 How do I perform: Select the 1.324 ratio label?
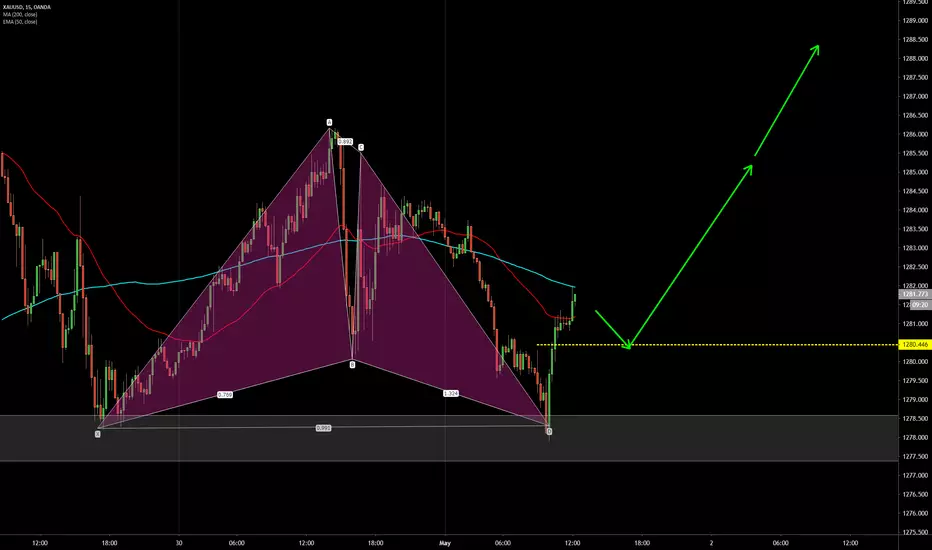(451, 393)
